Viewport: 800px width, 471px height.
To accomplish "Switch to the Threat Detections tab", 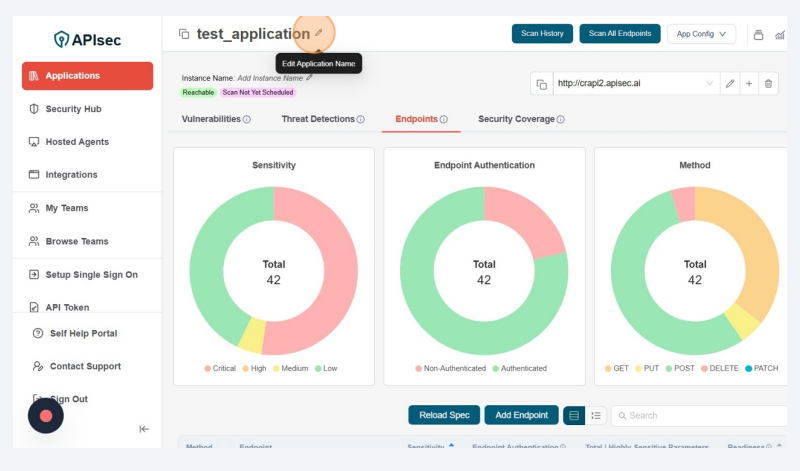I will click(x=318, y=119).
